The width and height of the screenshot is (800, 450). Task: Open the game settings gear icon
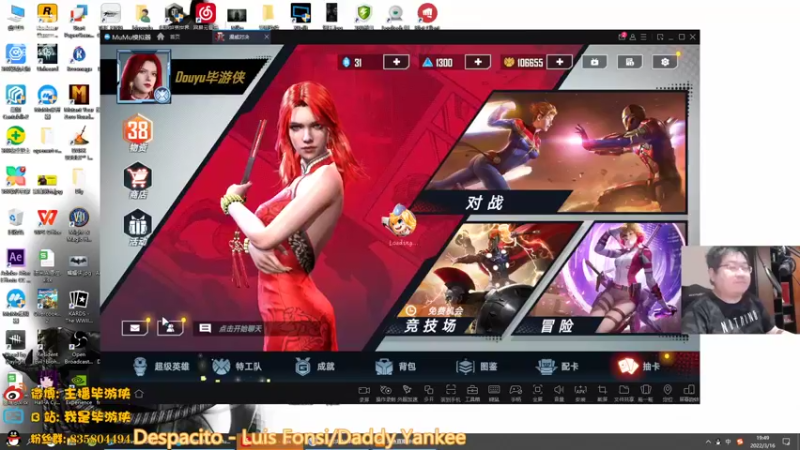pos(665,62)
